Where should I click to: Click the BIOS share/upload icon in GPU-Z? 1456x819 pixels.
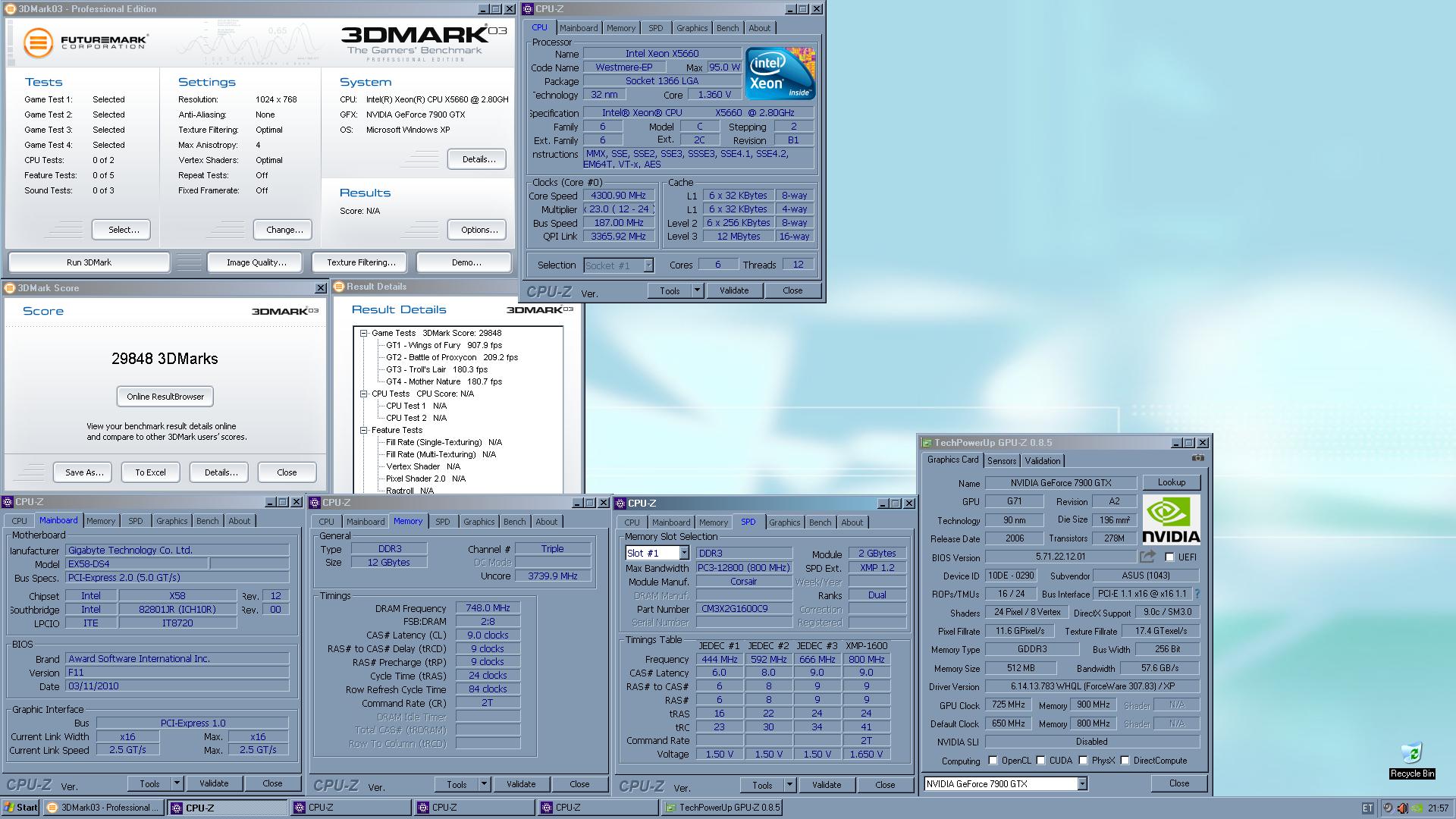tap(1147, 557)
